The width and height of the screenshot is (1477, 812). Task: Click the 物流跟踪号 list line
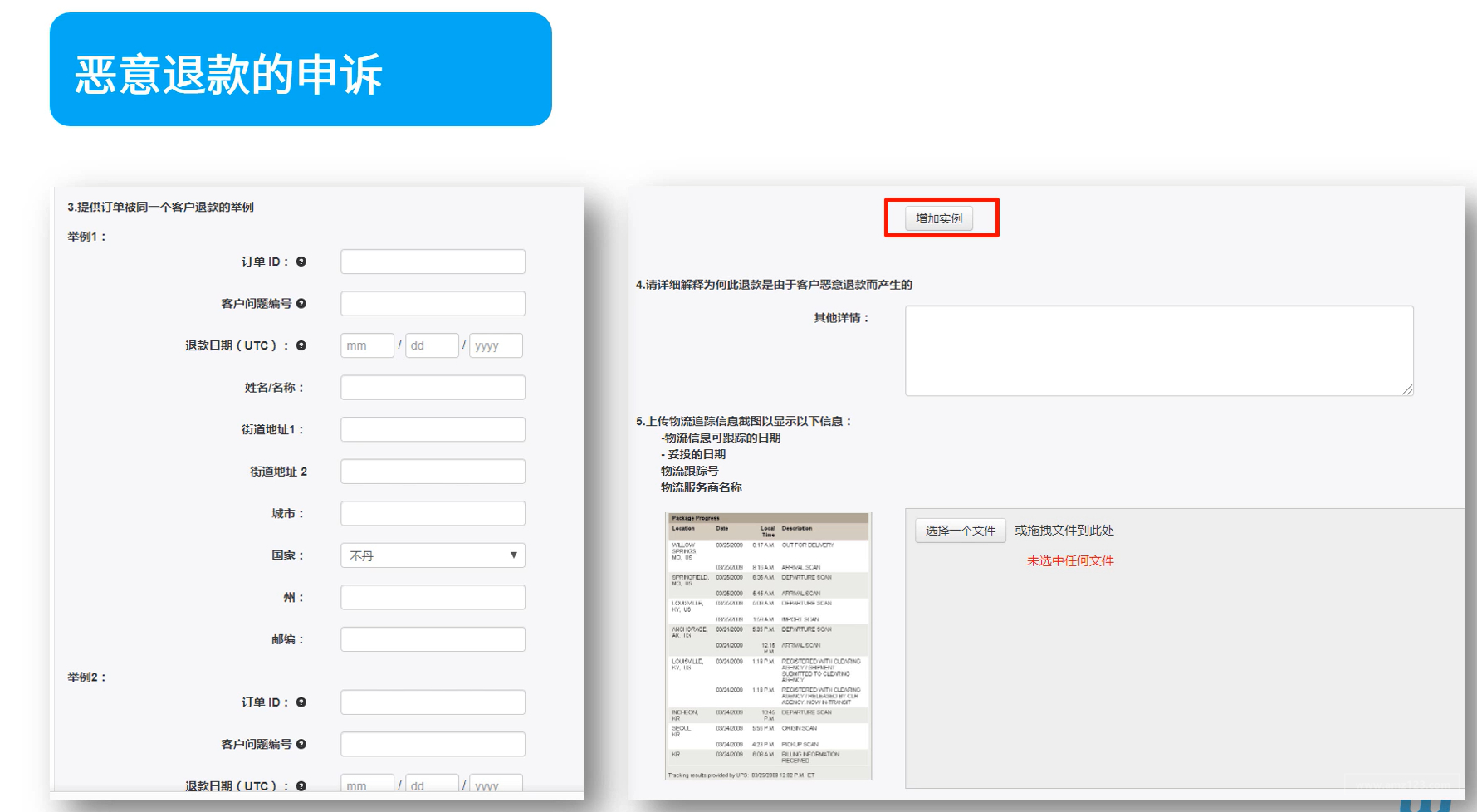[x=690, y=471]
